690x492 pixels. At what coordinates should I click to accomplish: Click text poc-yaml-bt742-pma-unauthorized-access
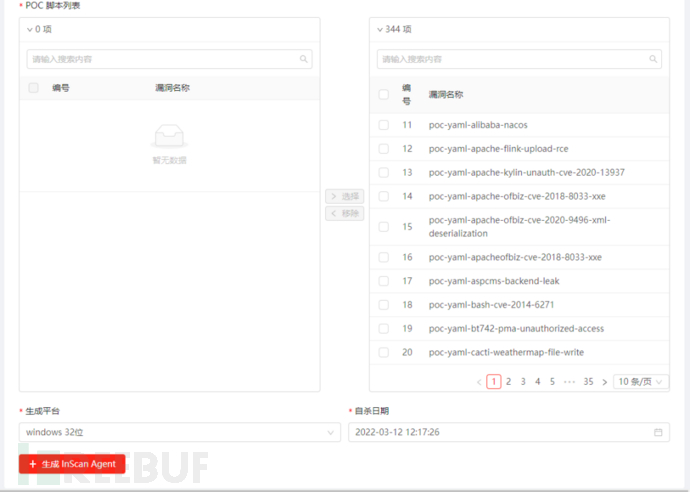coord(516,328)
